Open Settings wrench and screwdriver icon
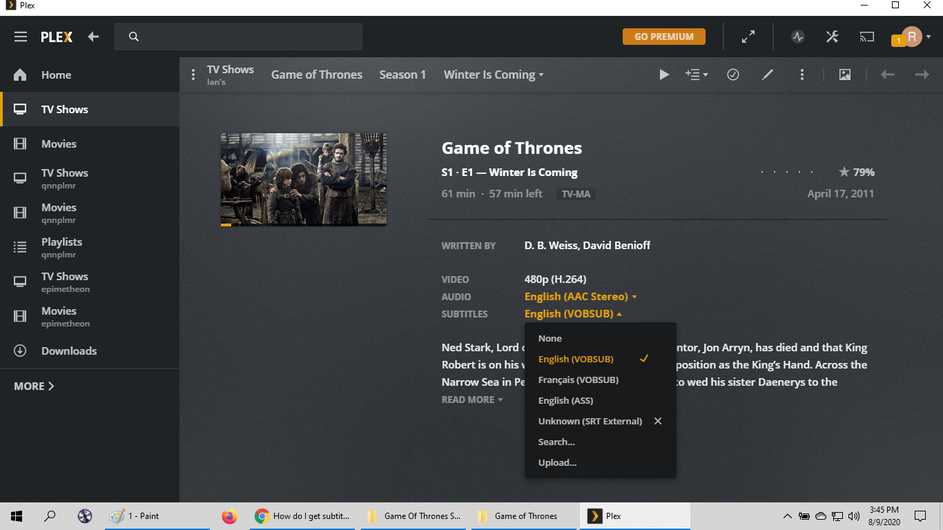This screenshot has width=943, height=530. click(x=832, y=37)
